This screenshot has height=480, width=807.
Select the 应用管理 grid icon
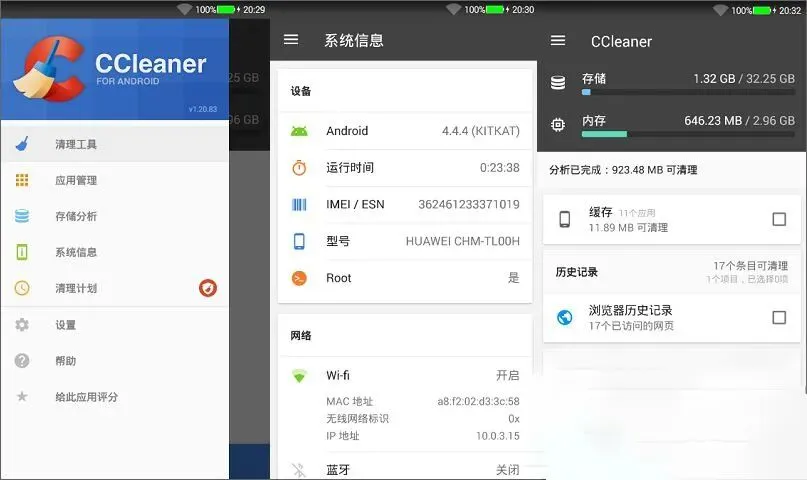coord(22,180)
